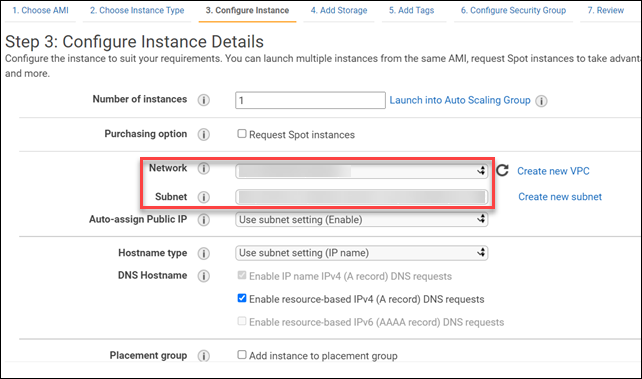
Task: Click the refresh icon beside Network dropdown
Action: [x=502, y=170]
